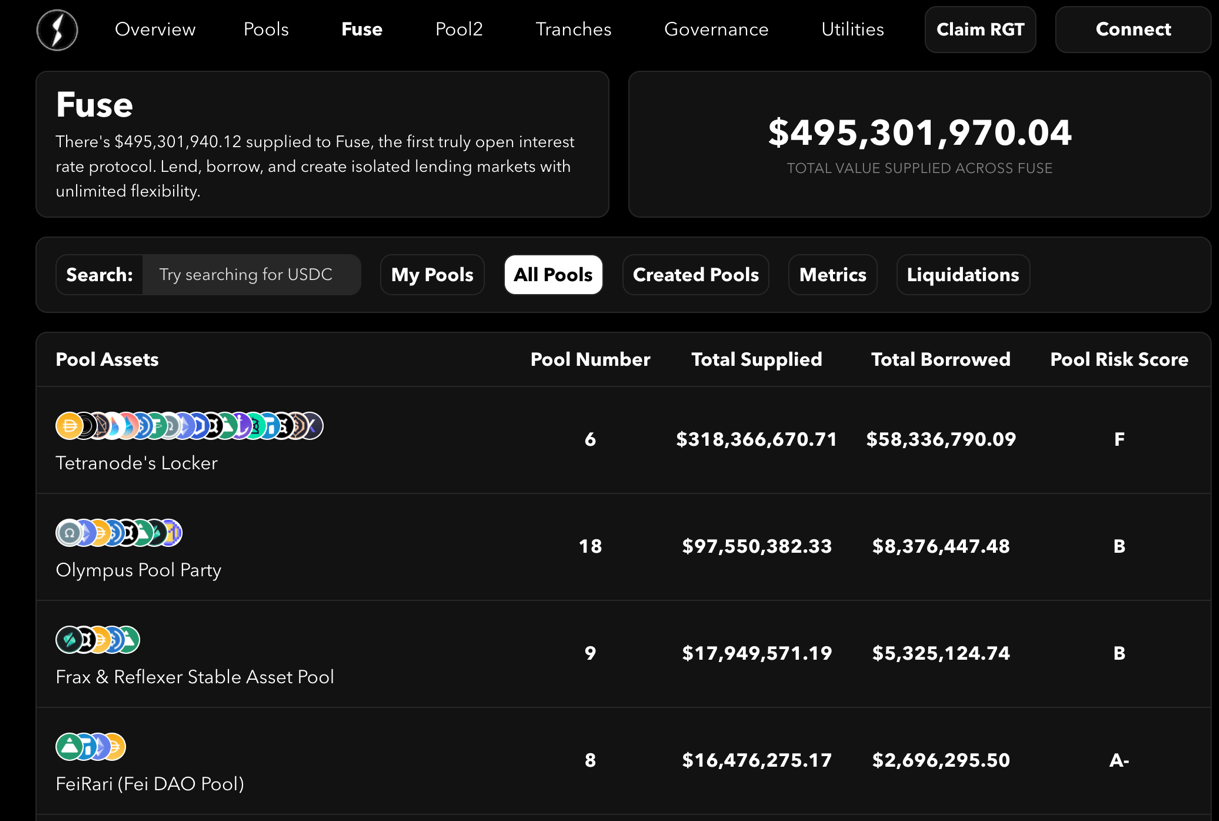The height and width of the screenshot is (821, 1219).
Task: Click the $16,476,275.17 supplied value
Action: 757,761
